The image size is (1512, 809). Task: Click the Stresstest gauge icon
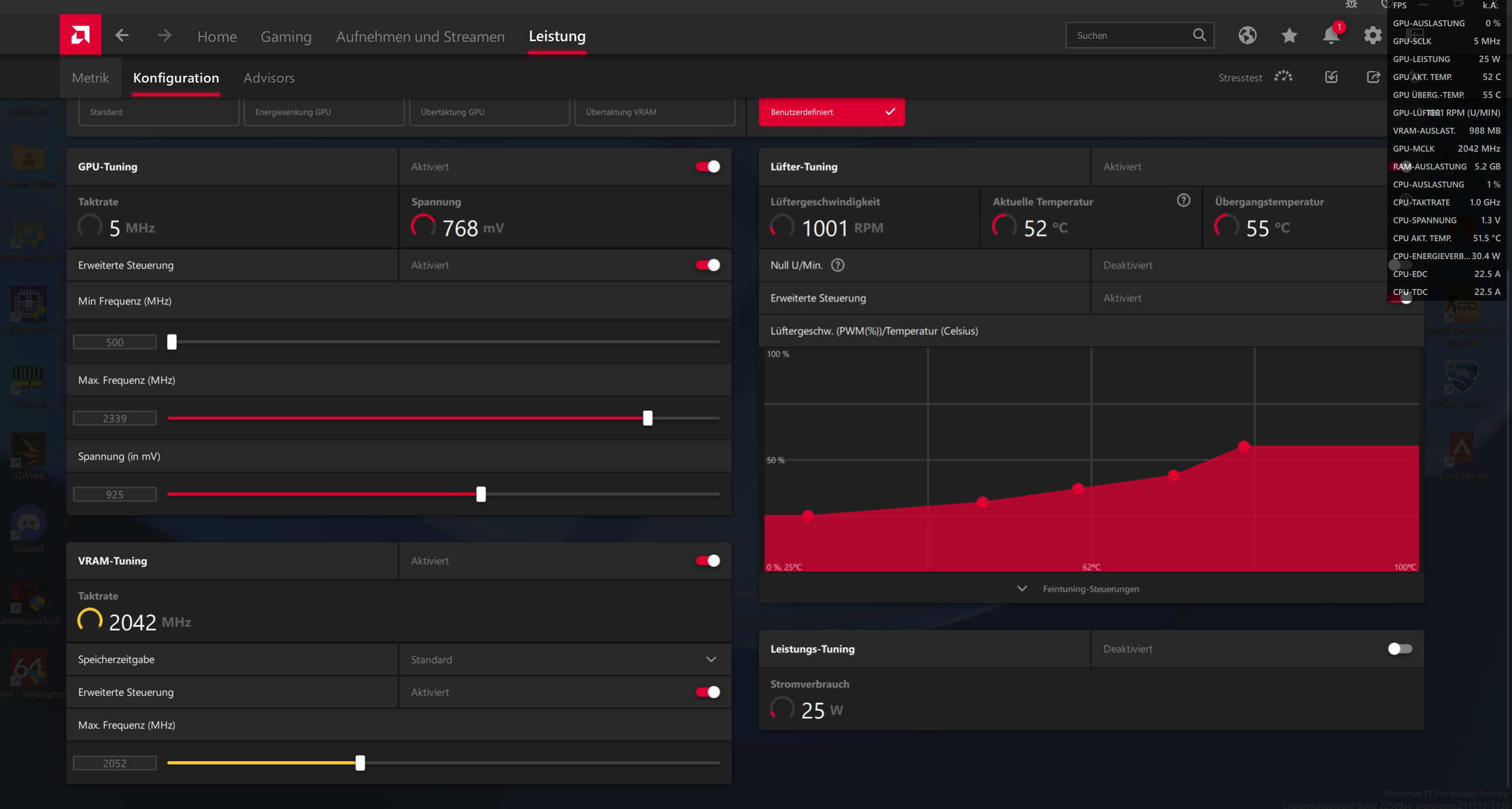tap(1283, 77)
